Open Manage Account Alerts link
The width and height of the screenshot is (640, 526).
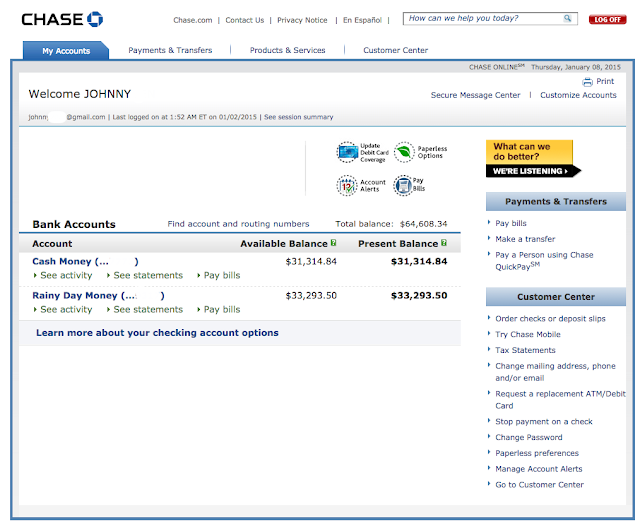click(539, 469)
